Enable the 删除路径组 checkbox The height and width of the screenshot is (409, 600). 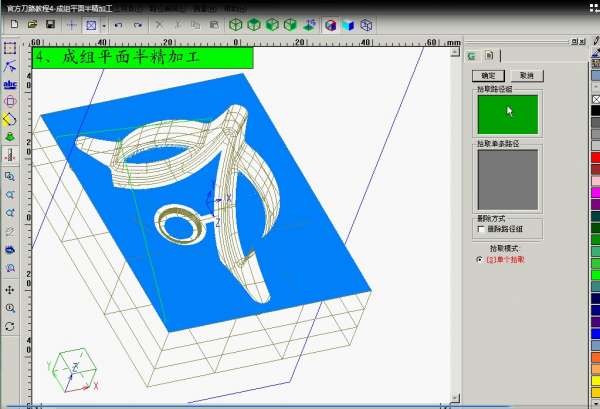481,229
